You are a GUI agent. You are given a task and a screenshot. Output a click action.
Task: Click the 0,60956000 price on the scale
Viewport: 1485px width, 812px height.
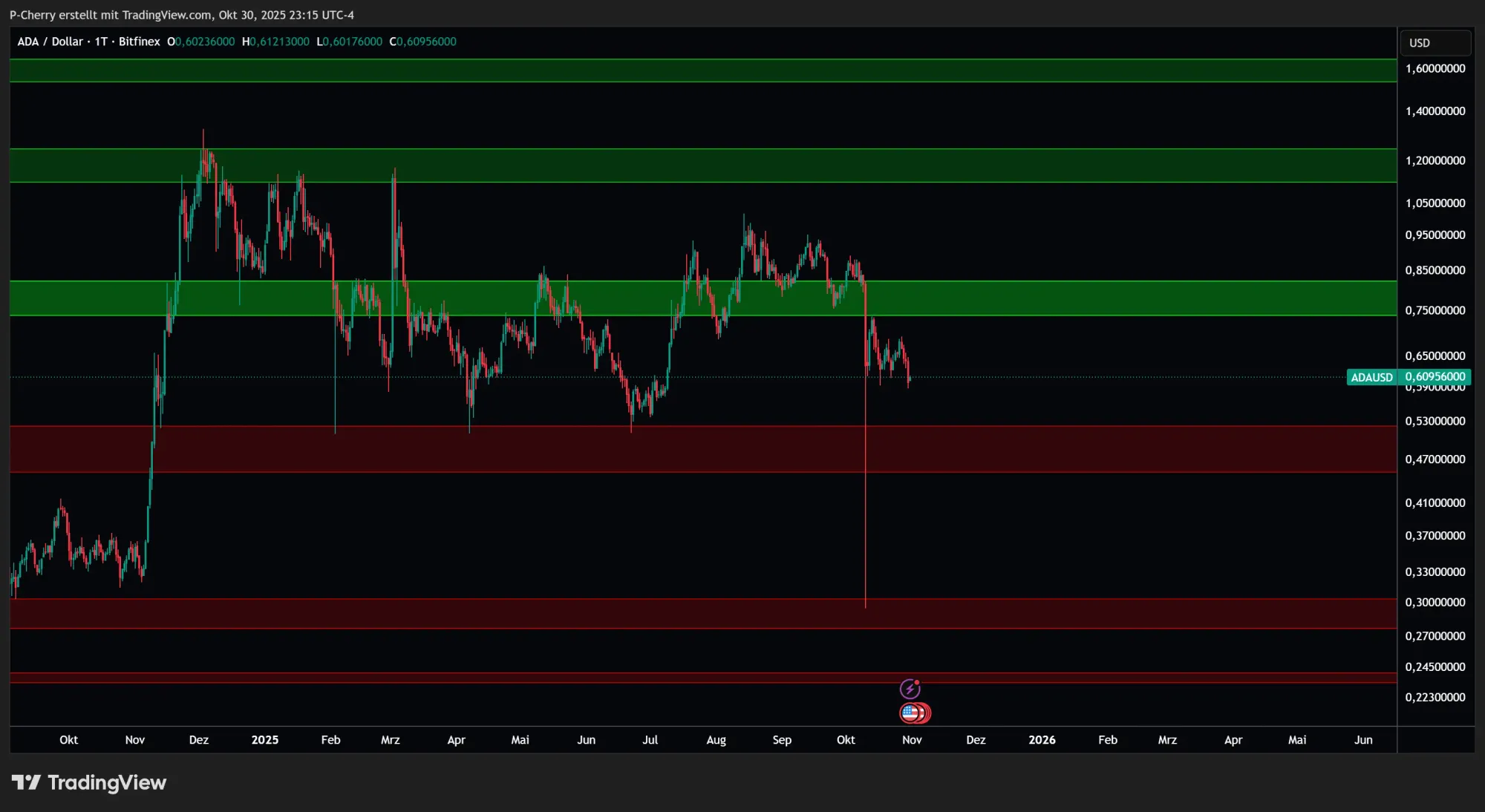click(x=1436, y=377)
